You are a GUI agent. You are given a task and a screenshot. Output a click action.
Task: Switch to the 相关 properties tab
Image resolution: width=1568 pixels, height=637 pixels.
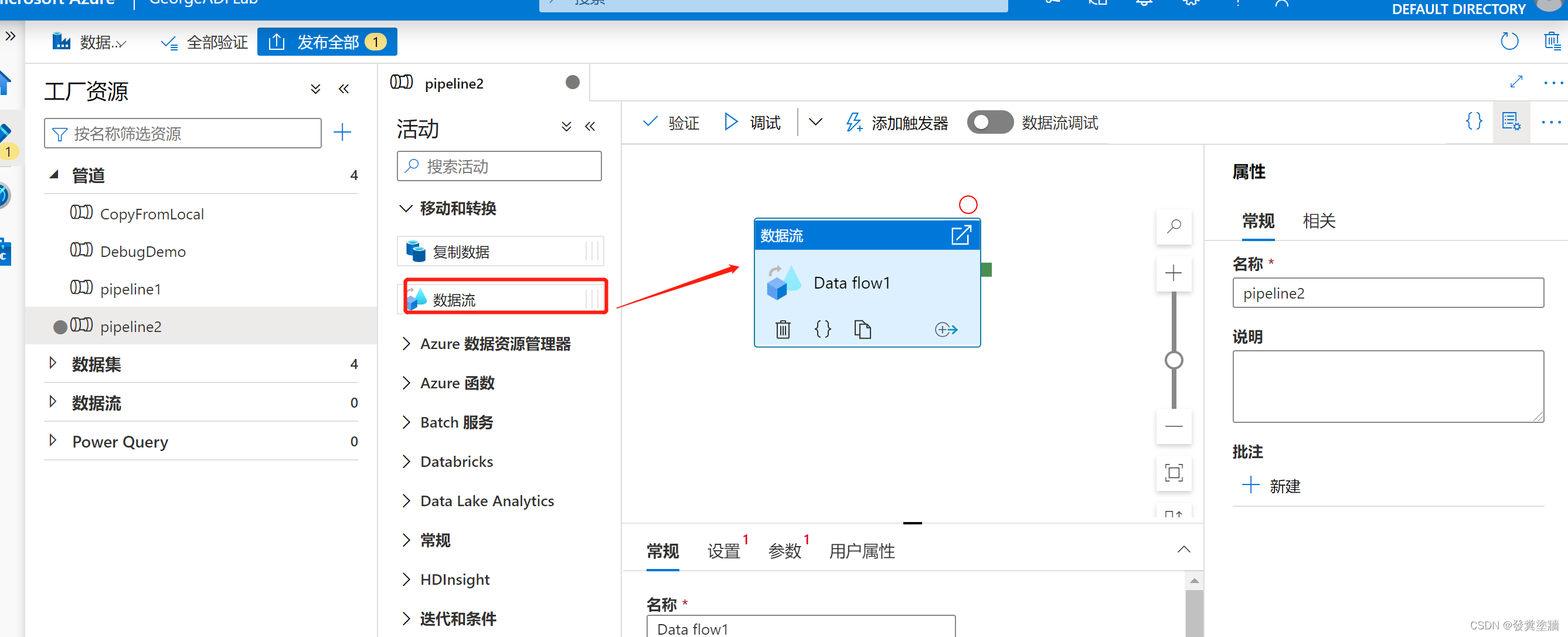click(x=1318, y=221)
